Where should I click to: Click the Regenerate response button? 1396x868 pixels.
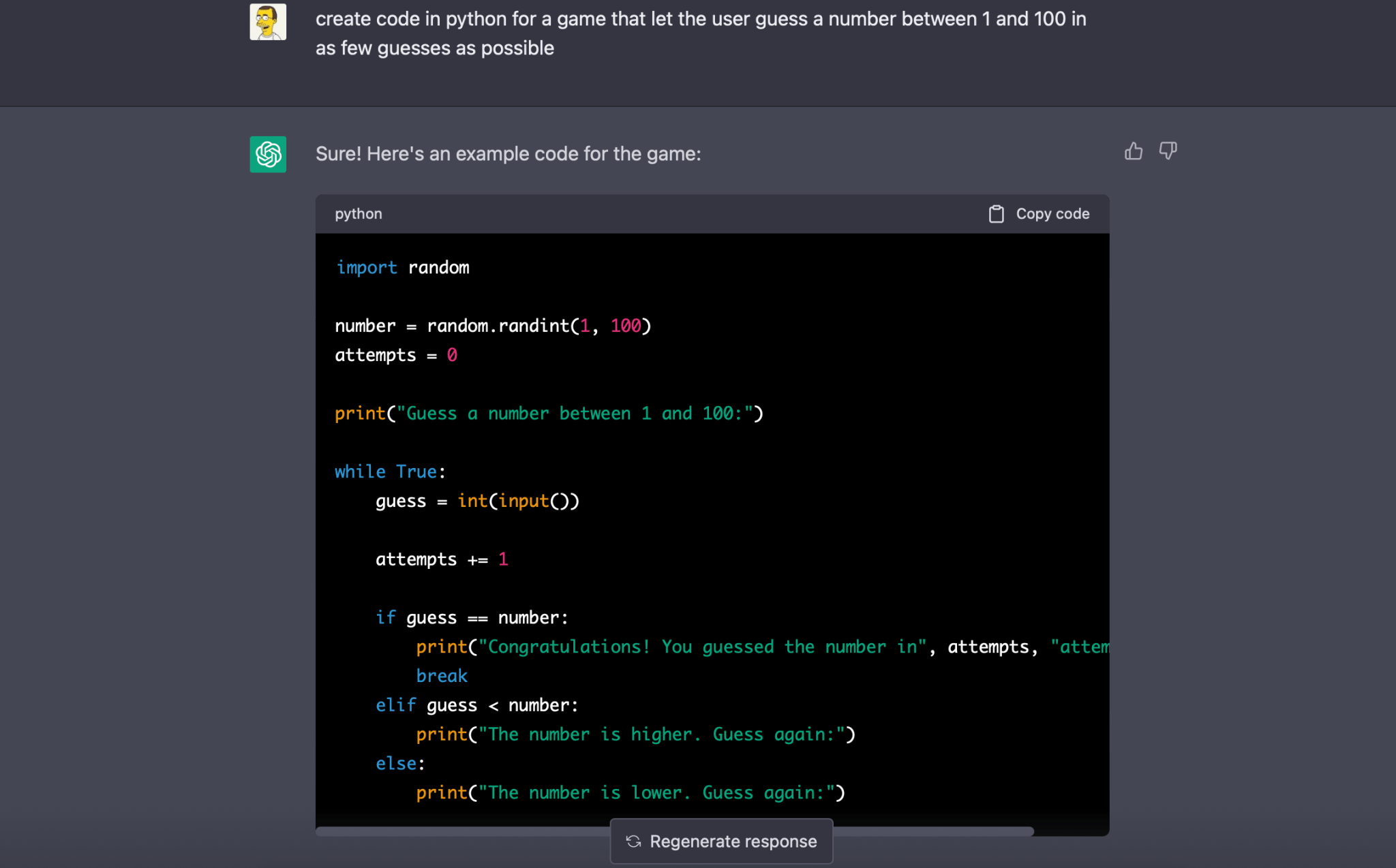pyautogui.click(x=720, y=841)
